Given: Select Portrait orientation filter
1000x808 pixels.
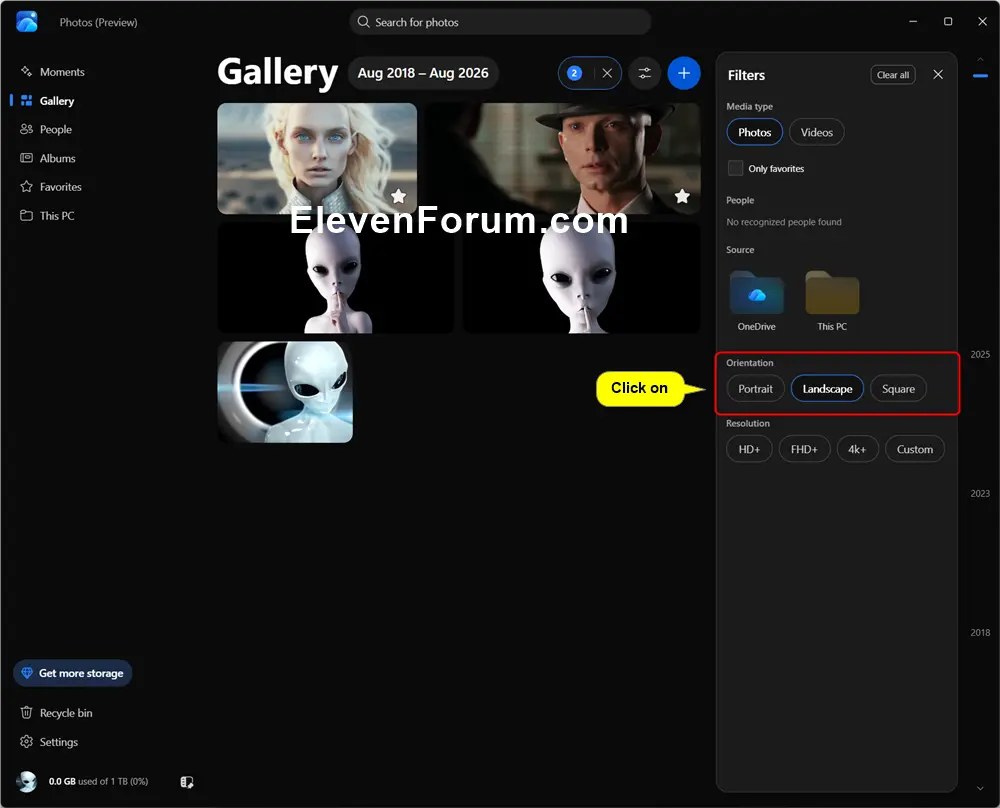Looking at the screenshot, I should (x=755, y=388).
